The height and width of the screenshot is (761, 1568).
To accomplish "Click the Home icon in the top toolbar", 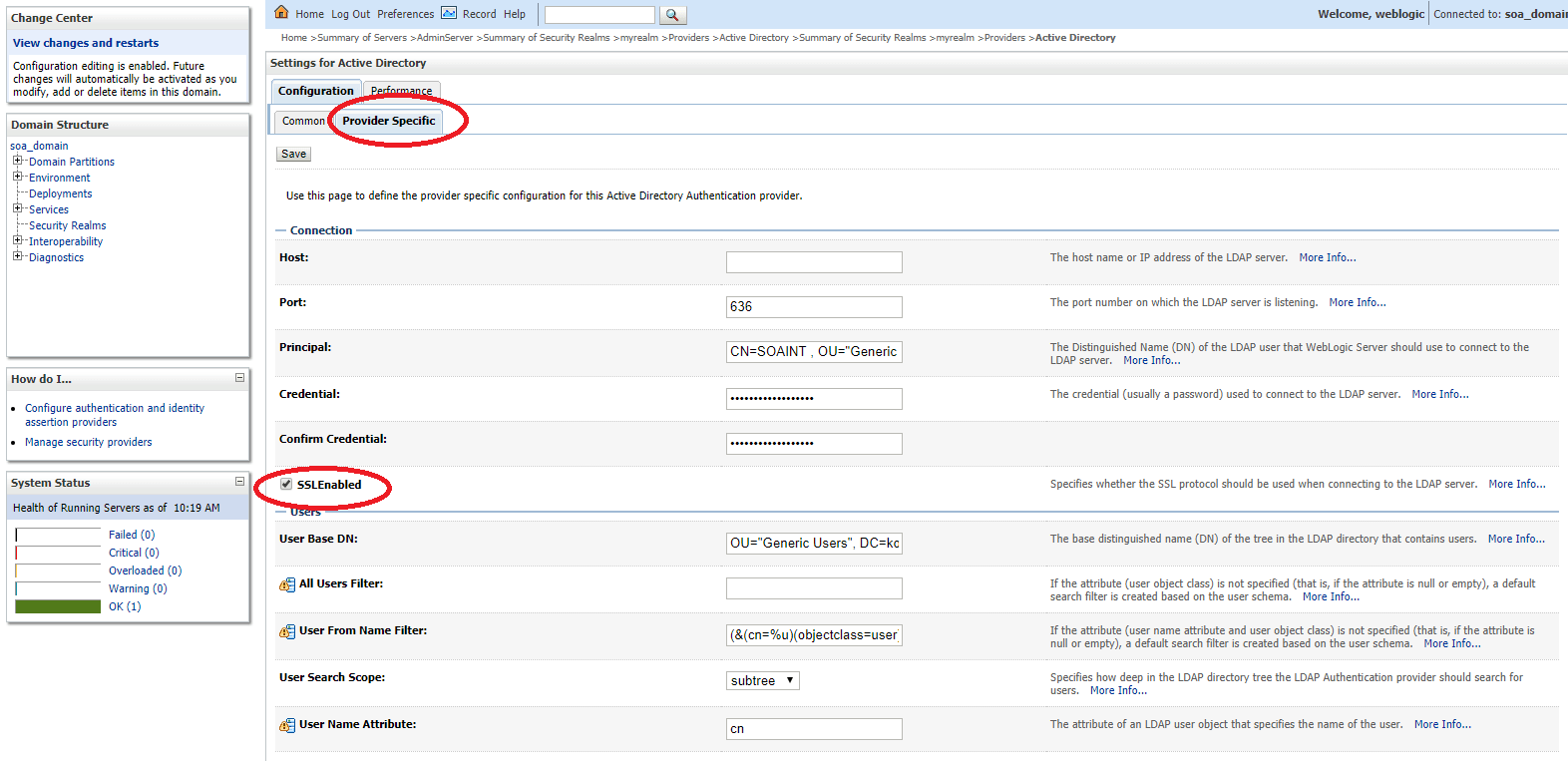I will 281,13.
